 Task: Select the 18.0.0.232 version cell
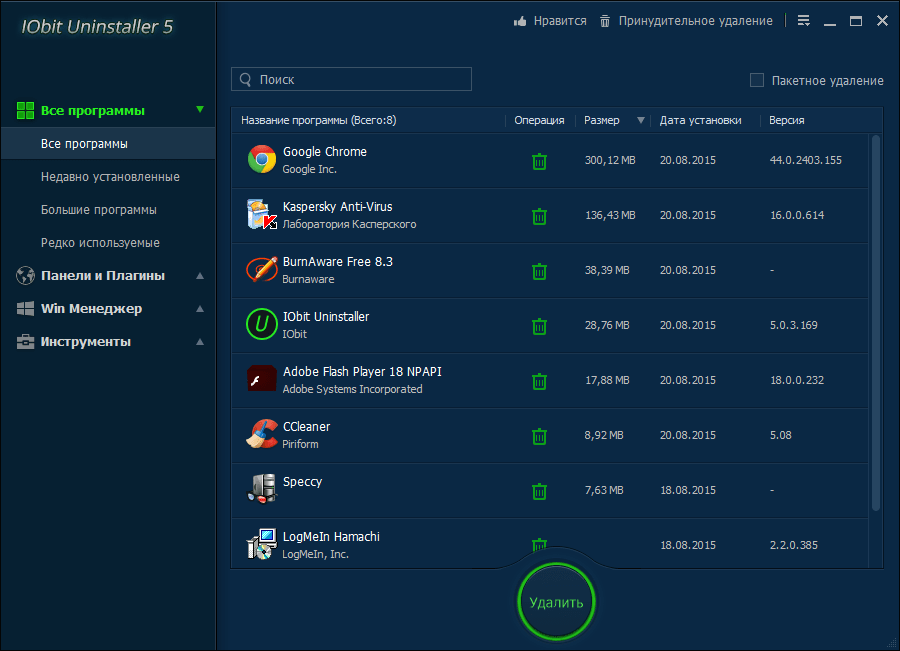[797, 380]
